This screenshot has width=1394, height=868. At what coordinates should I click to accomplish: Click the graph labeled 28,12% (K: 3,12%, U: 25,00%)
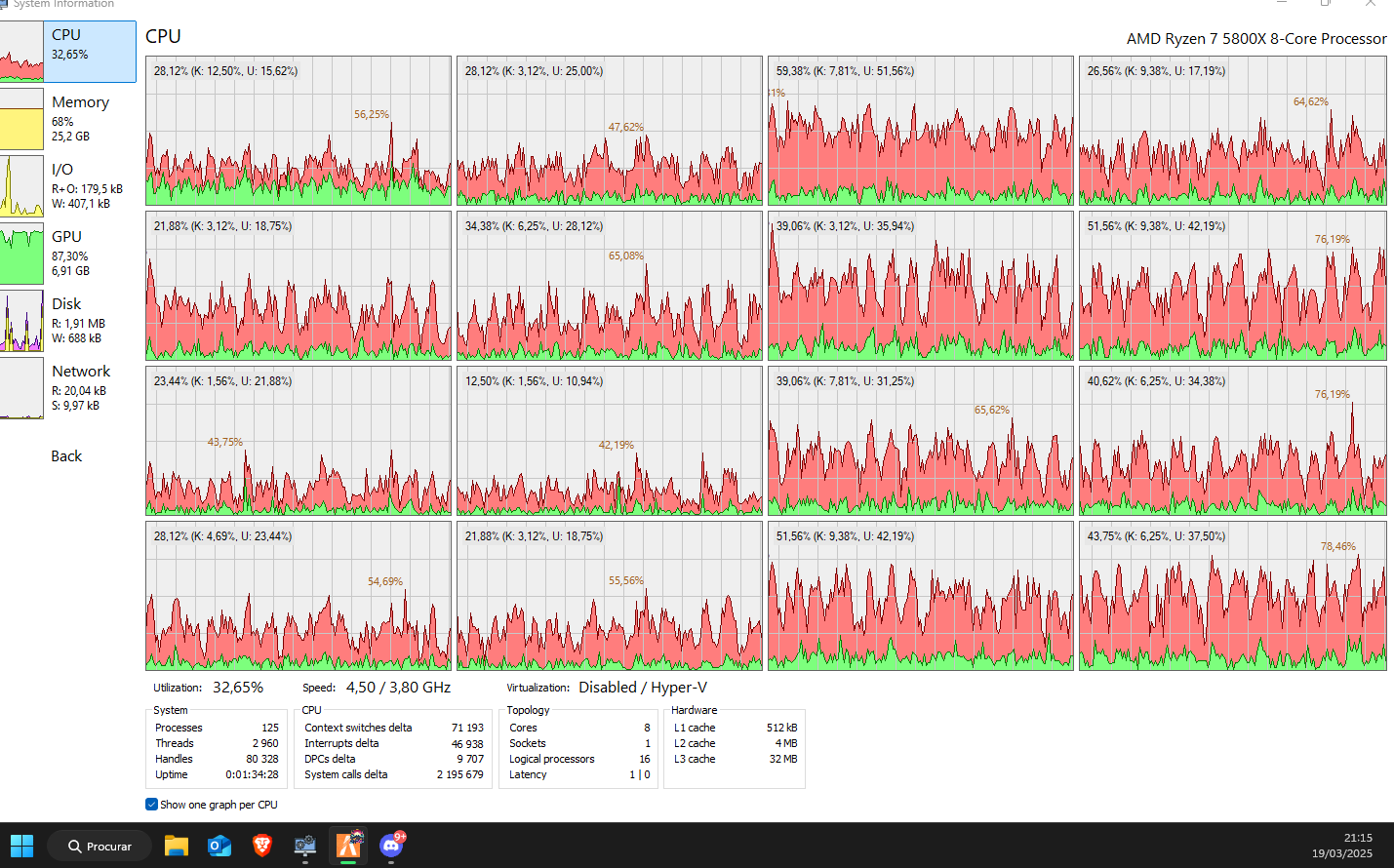coord(610,131)
